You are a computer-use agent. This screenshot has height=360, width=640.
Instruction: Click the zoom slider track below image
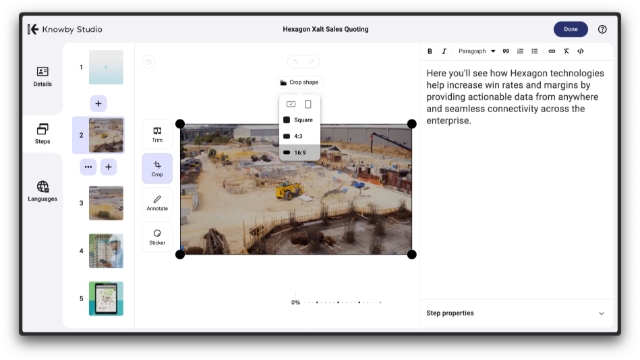(344, 302)
